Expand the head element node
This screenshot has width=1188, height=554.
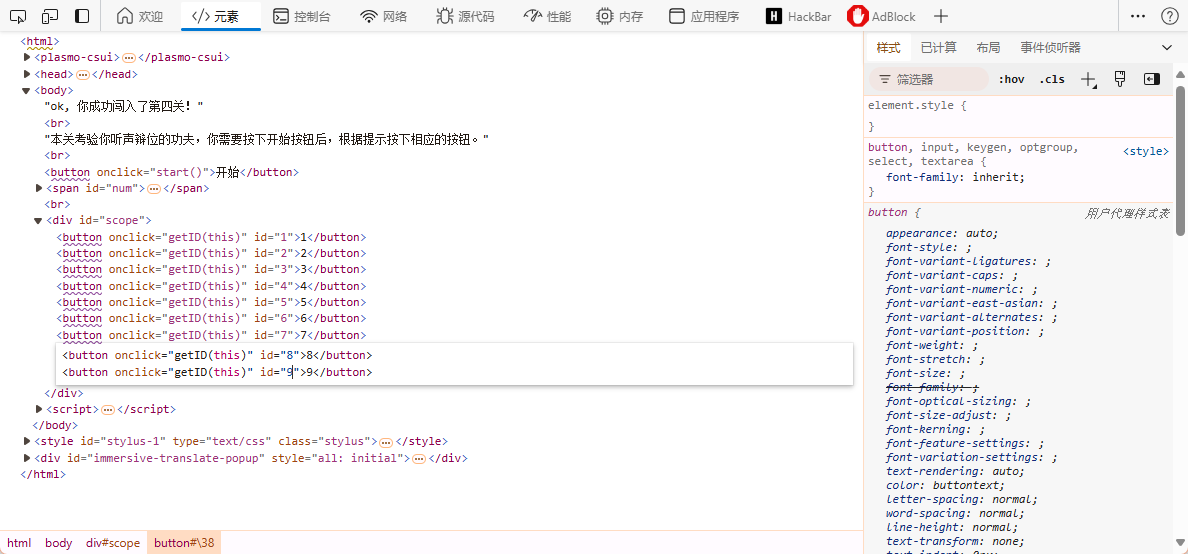click(x=28, y=74)
